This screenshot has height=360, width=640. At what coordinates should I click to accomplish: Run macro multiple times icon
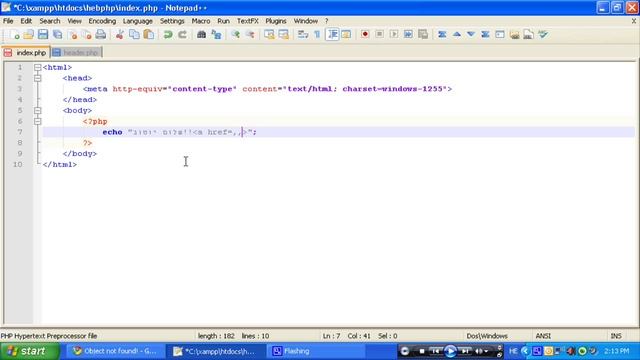408,35
